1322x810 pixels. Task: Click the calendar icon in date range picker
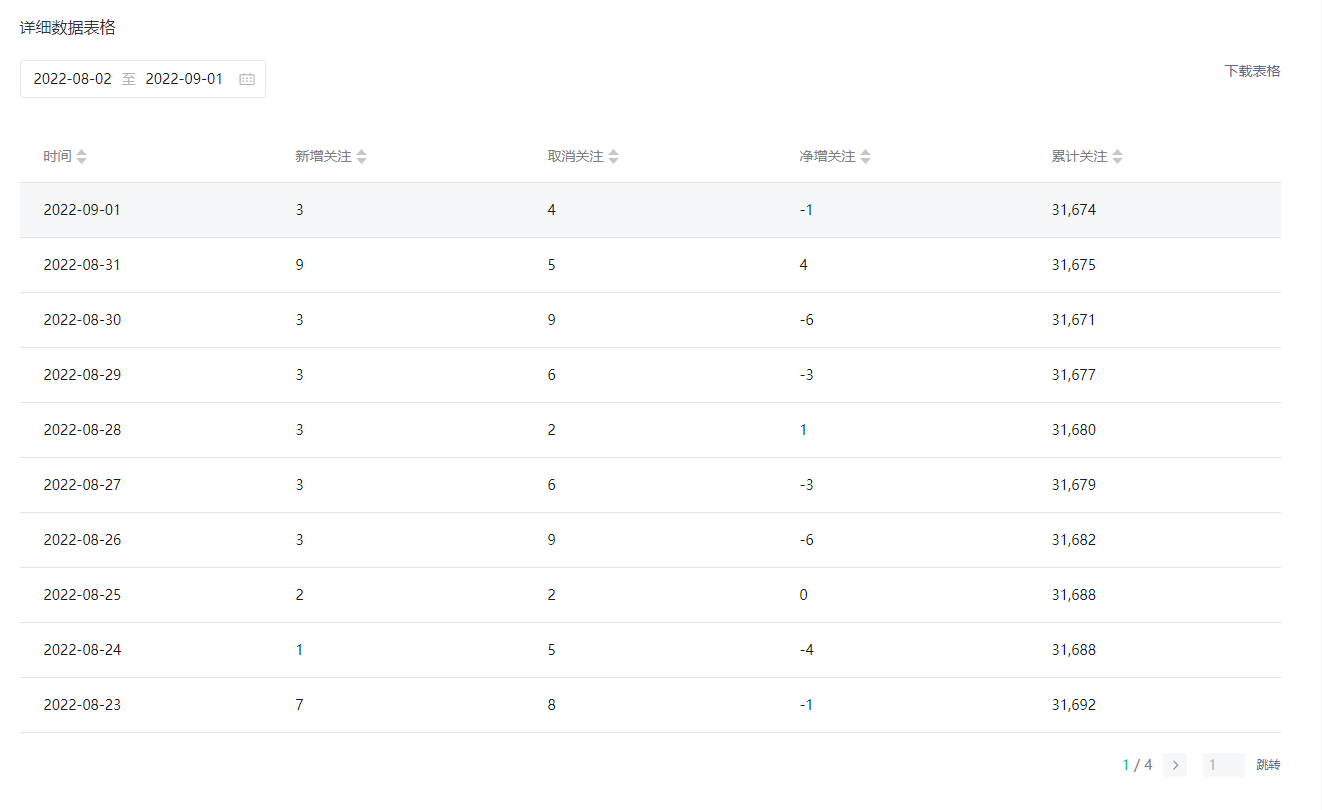pos(247,79)
